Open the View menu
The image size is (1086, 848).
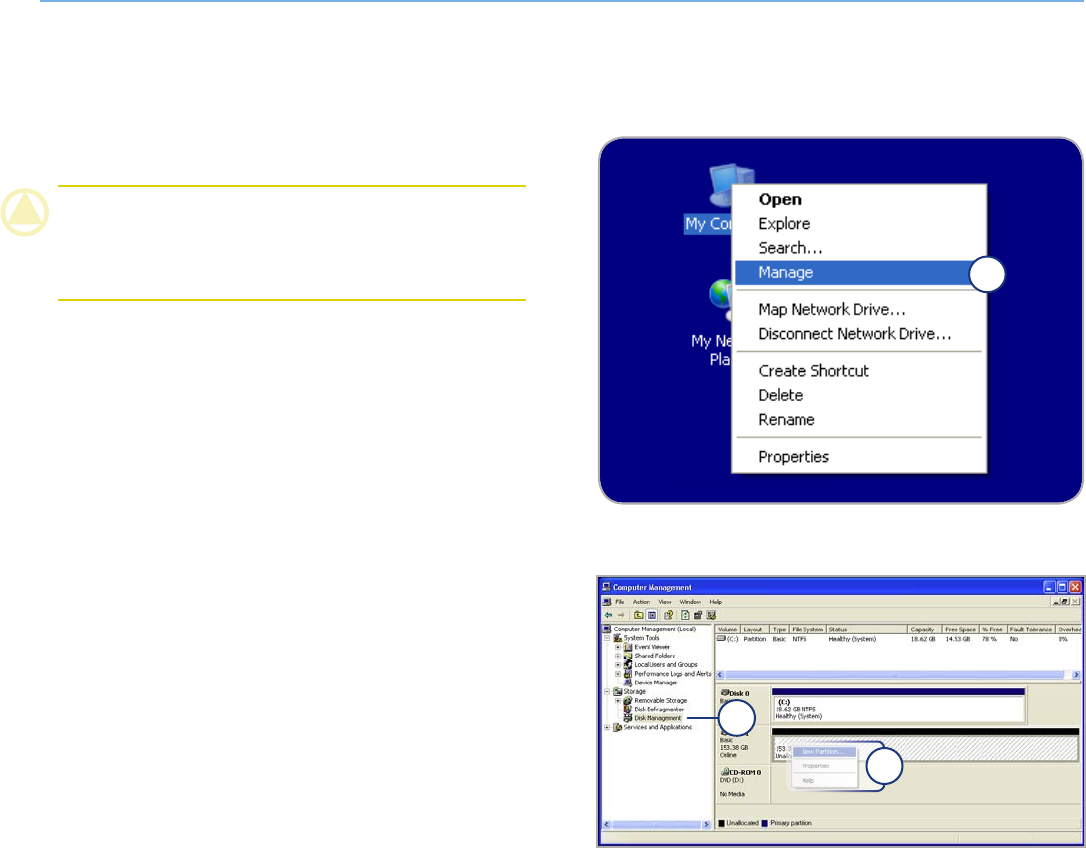[665, 602]
